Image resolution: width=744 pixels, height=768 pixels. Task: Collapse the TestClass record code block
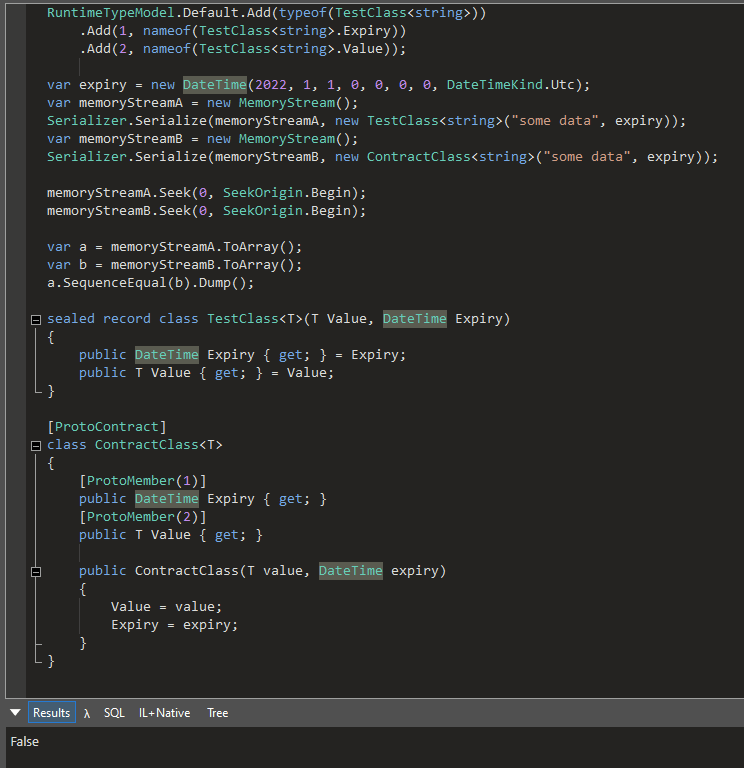[x=36, y=320]
